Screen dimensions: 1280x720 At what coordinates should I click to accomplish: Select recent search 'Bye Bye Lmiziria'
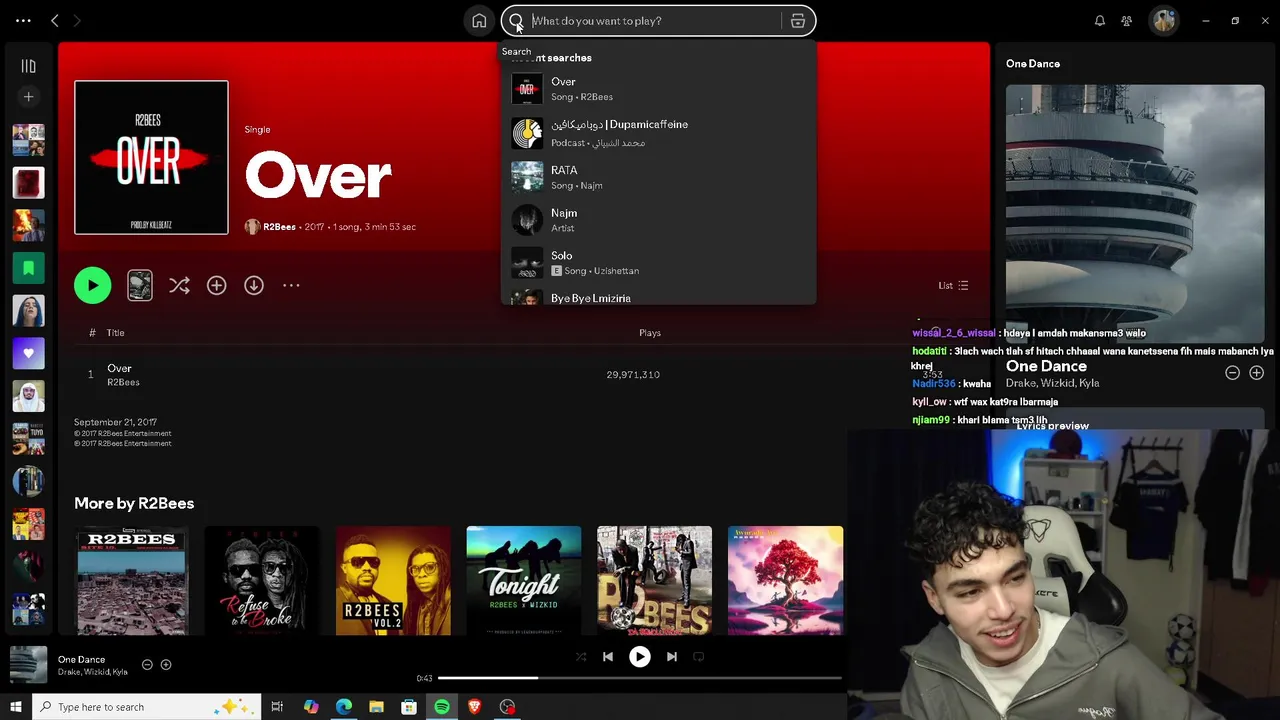click(658, 297)
